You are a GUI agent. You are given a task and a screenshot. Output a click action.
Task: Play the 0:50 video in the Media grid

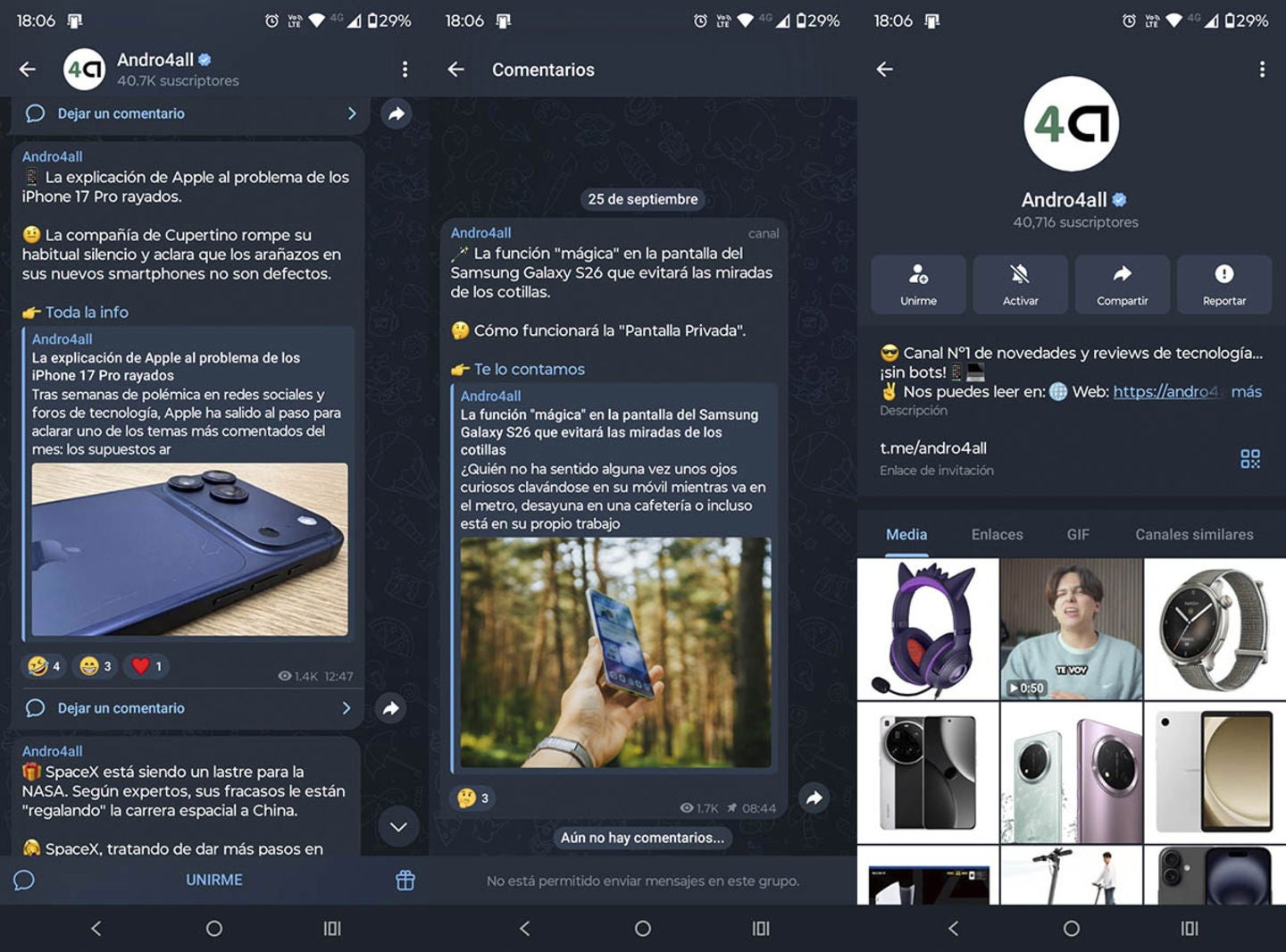[1071, 626]
